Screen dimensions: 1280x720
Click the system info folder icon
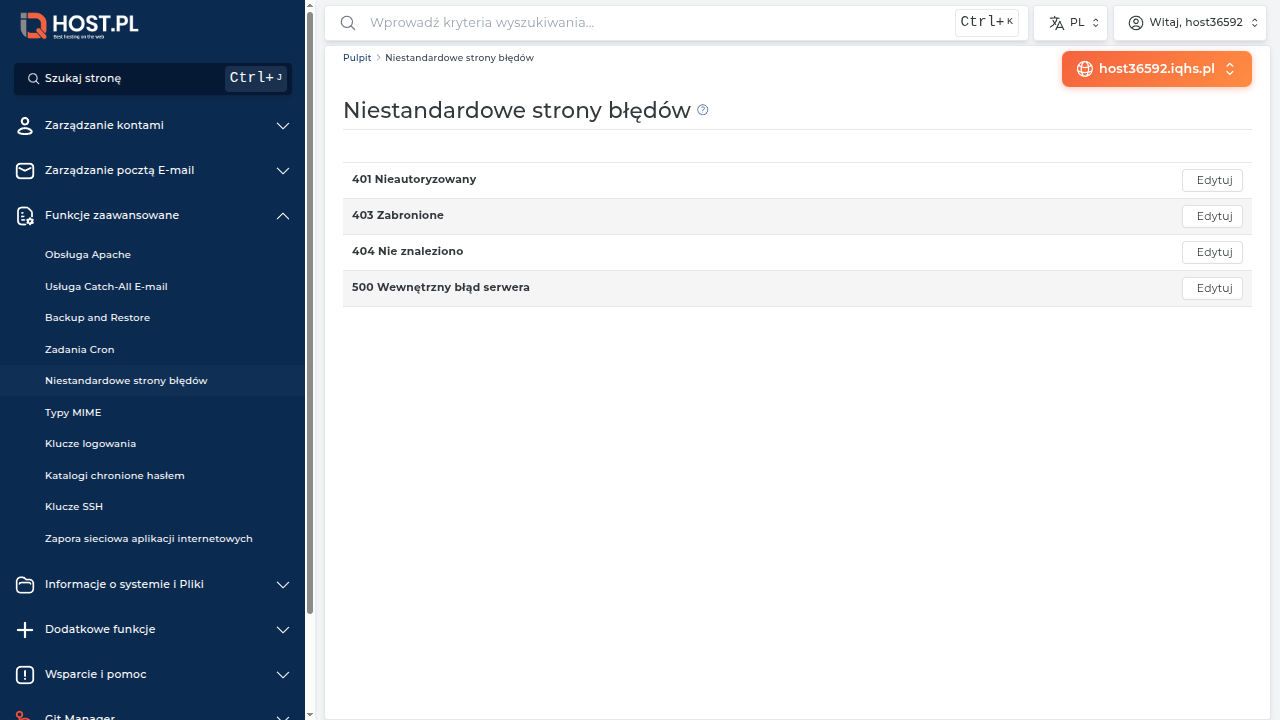click(25, 585)
